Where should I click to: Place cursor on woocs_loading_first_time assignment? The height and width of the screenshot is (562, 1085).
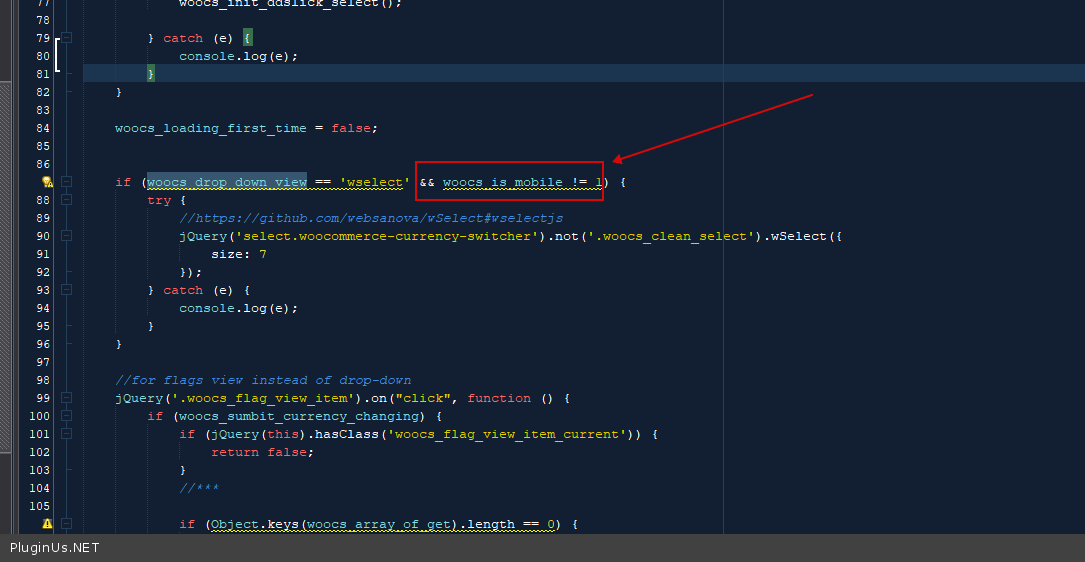point(212,128)
